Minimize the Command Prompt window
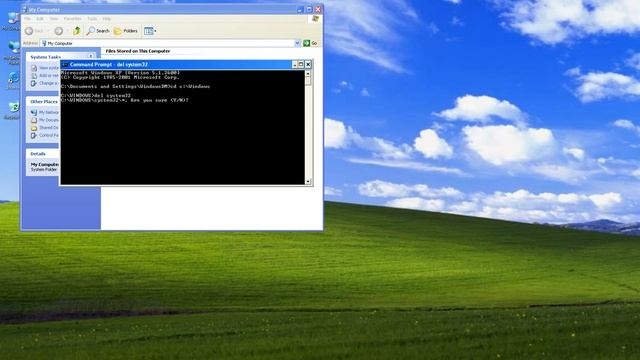The width and height of the screenshot is (640, 360). coord(295,64)
